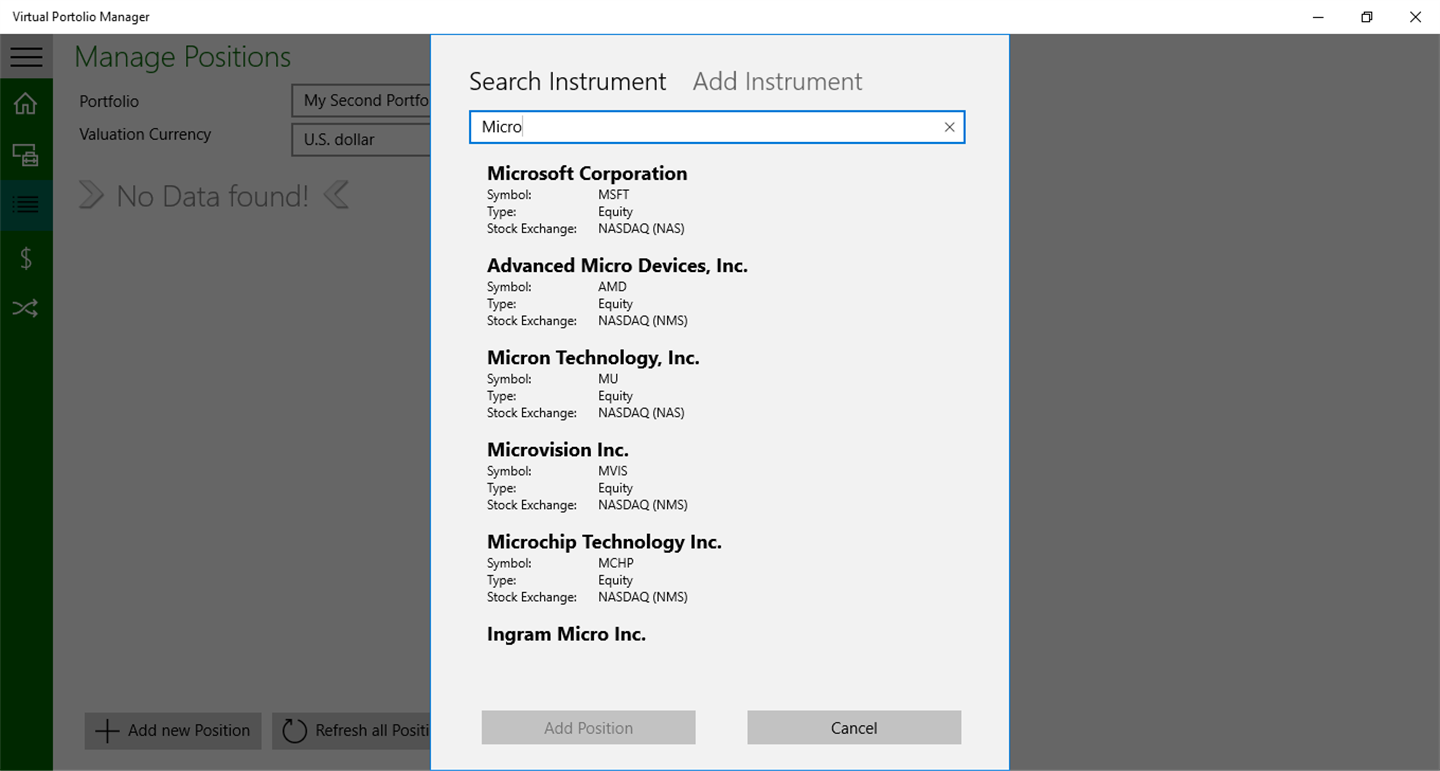Select the Search Instrument tab
The height and width of the screenshot is (771, 1440).
point(567,82)
